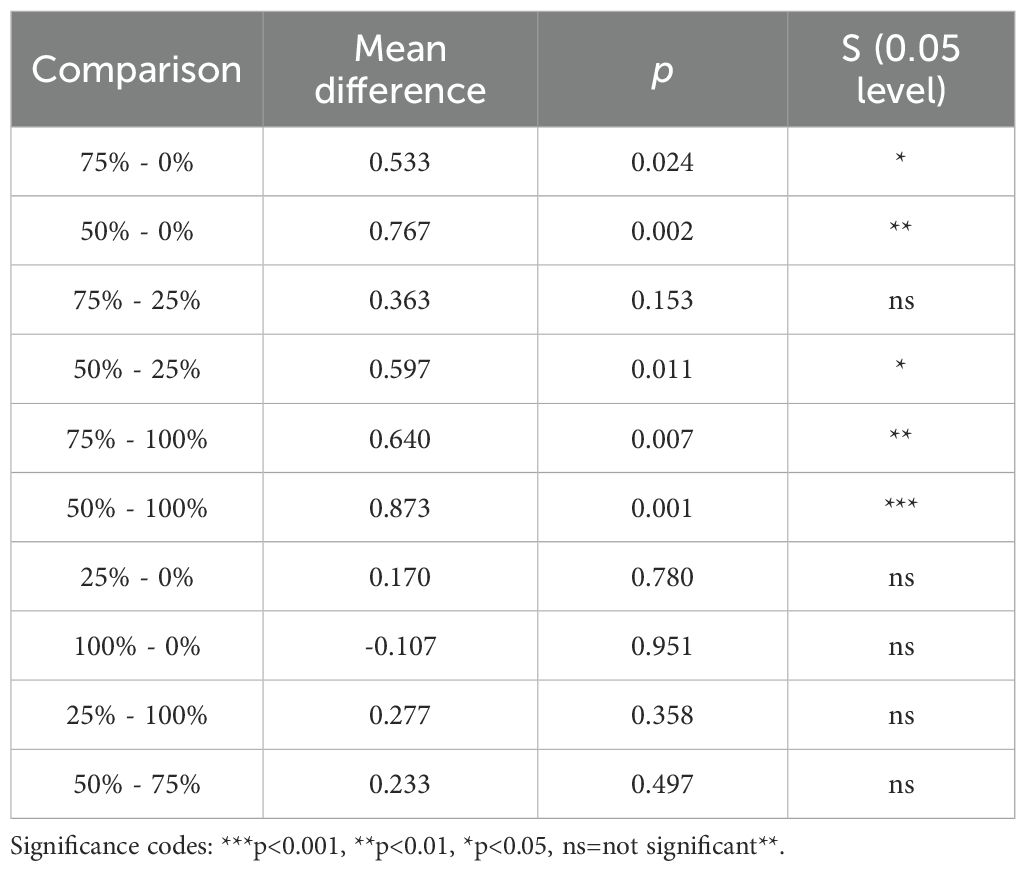Click the 50% - 25% comparison cell

point(137,369)
